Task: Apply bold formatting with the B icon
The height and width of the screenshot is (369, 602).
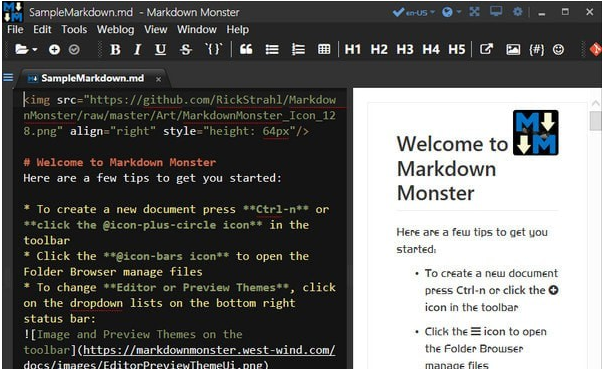Action: [115, 50]
